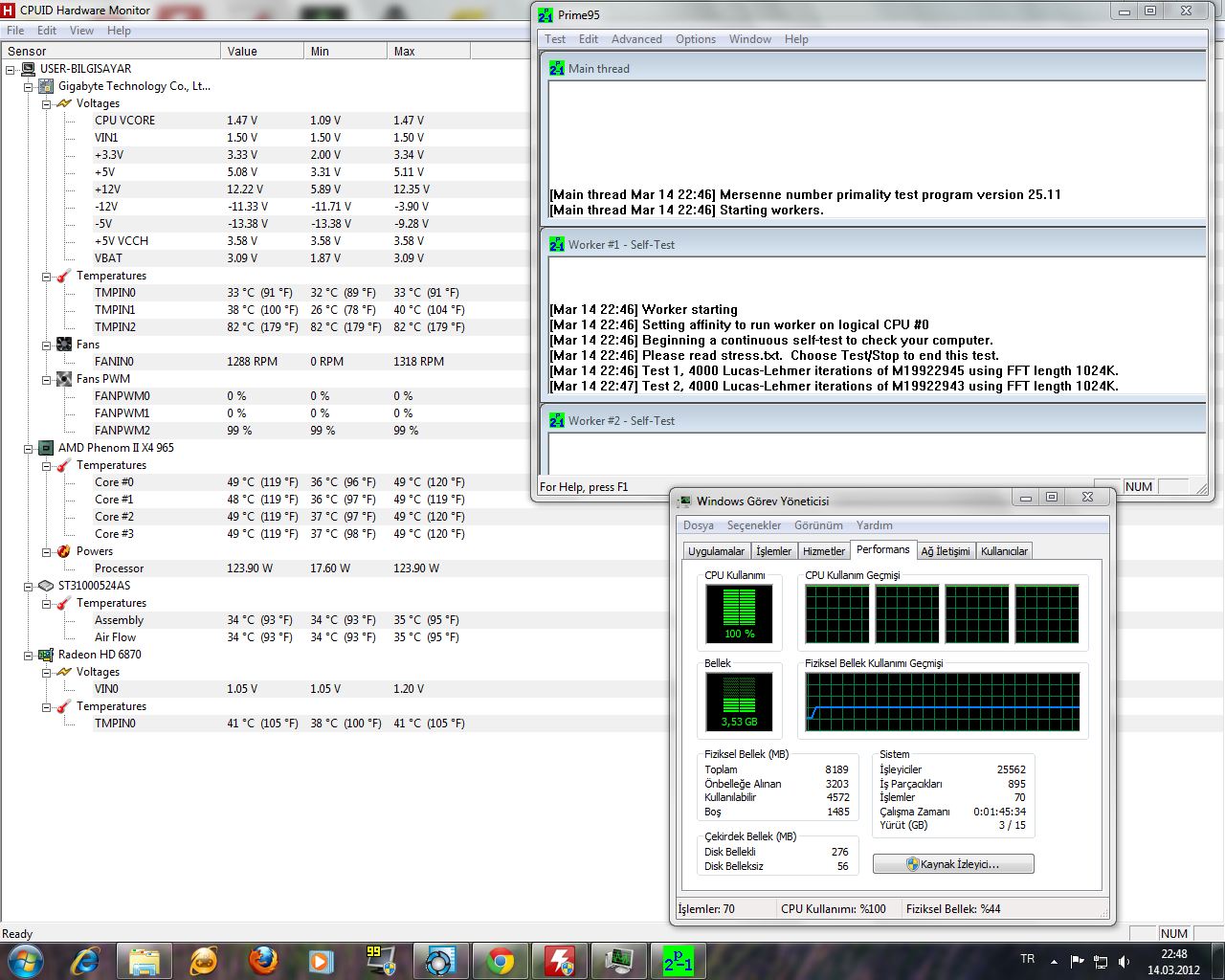
Task: Collapse Gigabyte Technology node
Action: click(29, 86)
